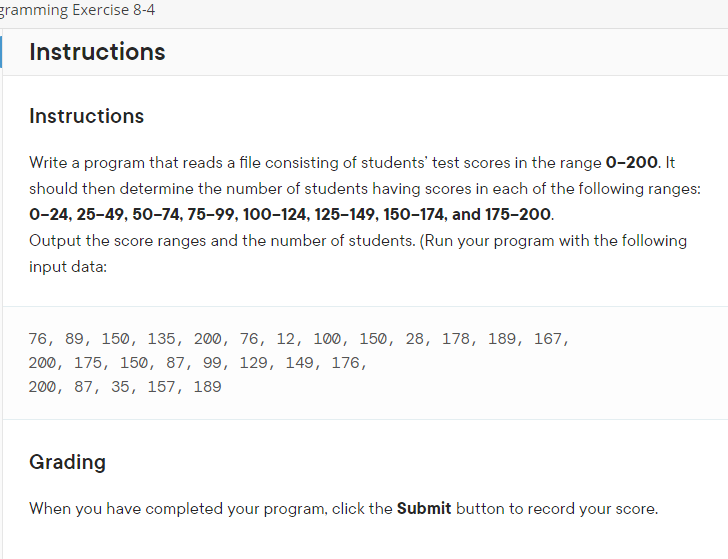Image resolution: width=728 pixels, height=559 pixels.
Task: Click the Grading heading
Action: click(67, 462)
